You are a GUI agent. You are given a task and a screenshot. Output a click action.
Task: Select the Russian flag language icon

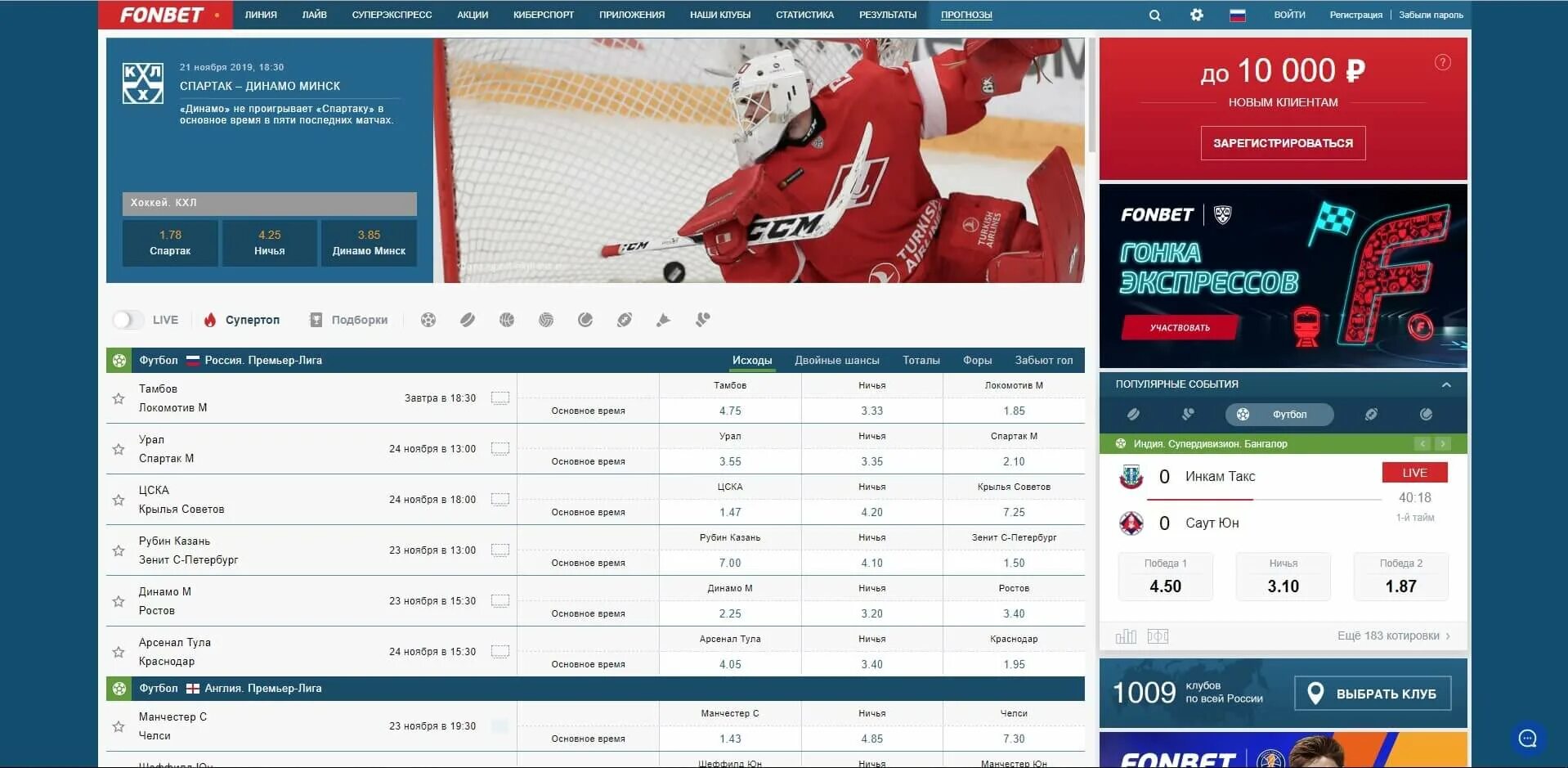coord(1238,15)
